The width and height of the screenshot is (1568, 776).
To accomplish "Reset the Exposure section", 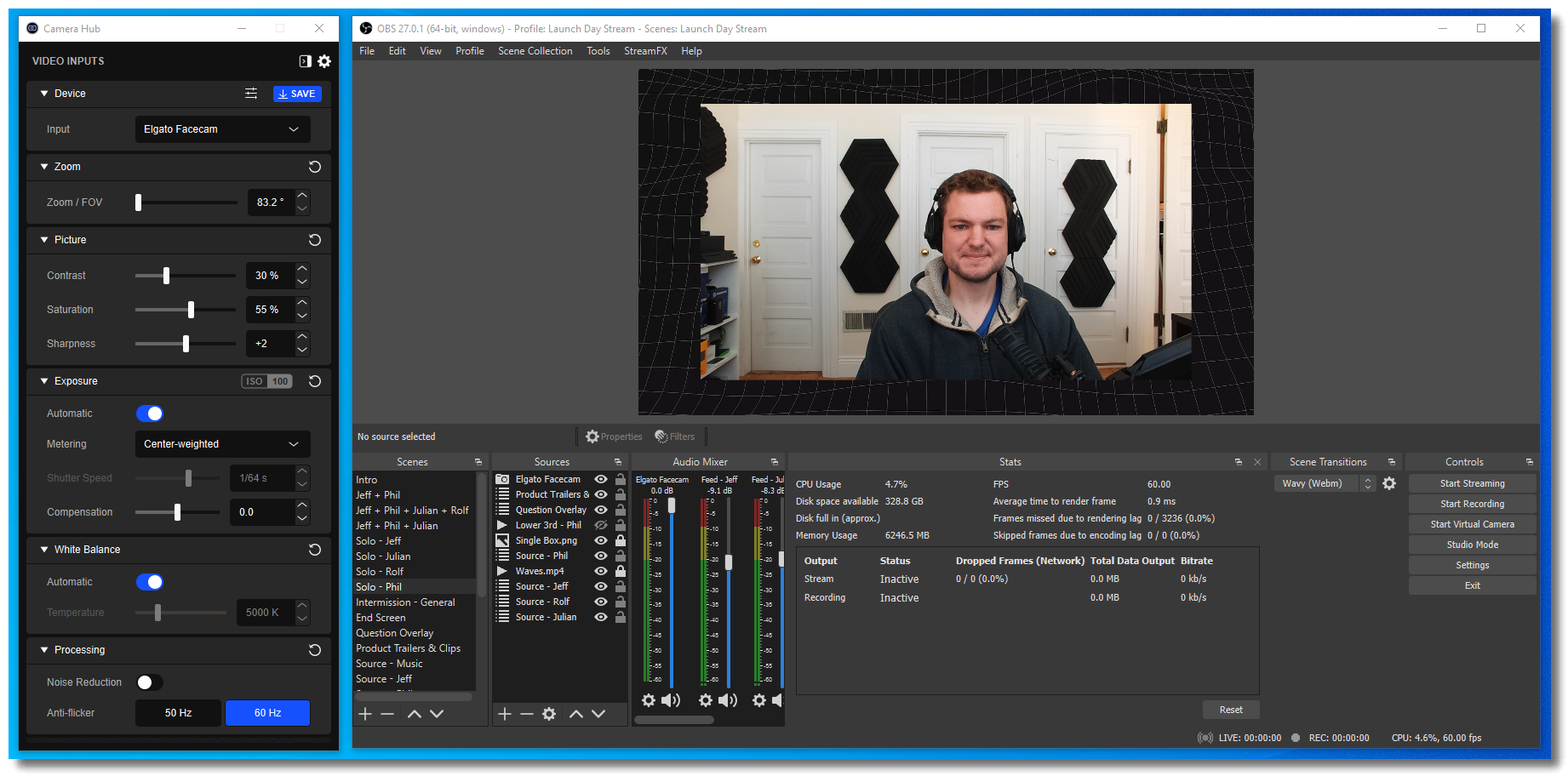I will [x=315, y=381].
